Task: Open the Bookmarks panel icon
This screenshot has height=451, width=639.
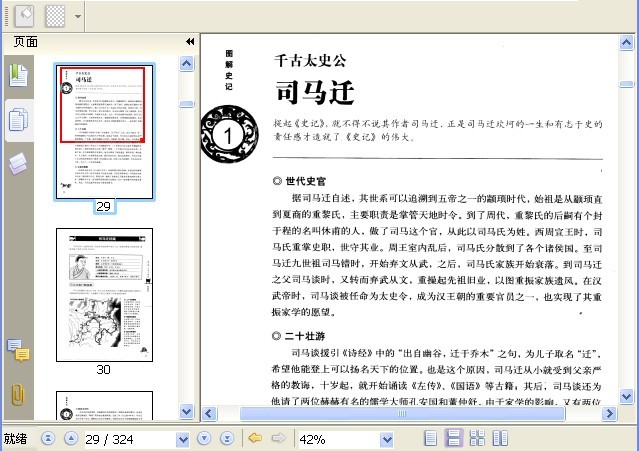Action: pos(18,75)
